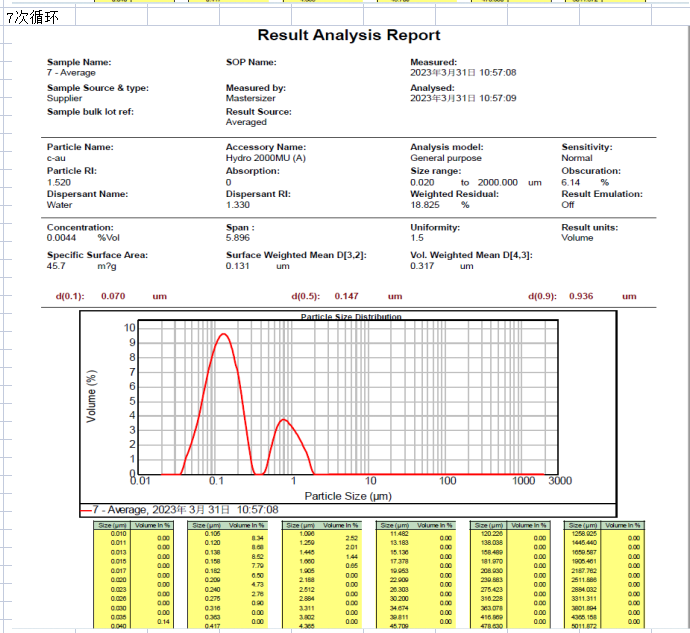Select the volume value 0.14

(163, 622)
